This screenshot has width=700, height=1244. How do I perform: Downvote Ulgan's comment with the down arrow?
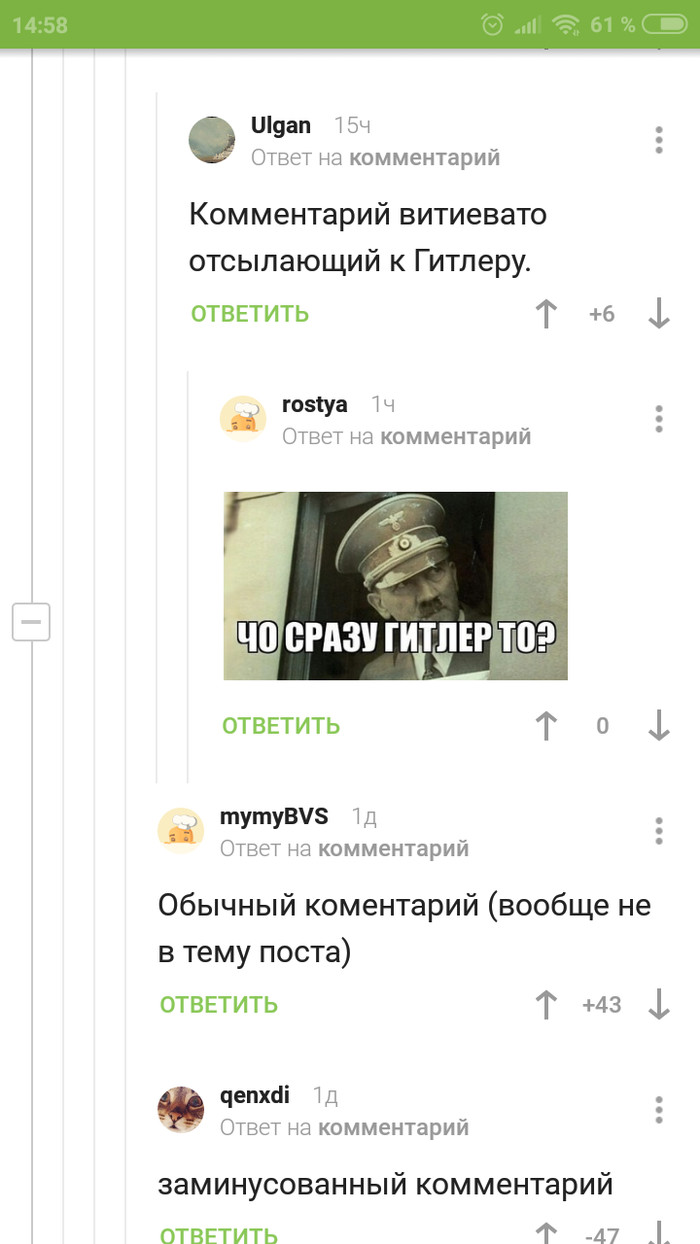pos(658,314)
